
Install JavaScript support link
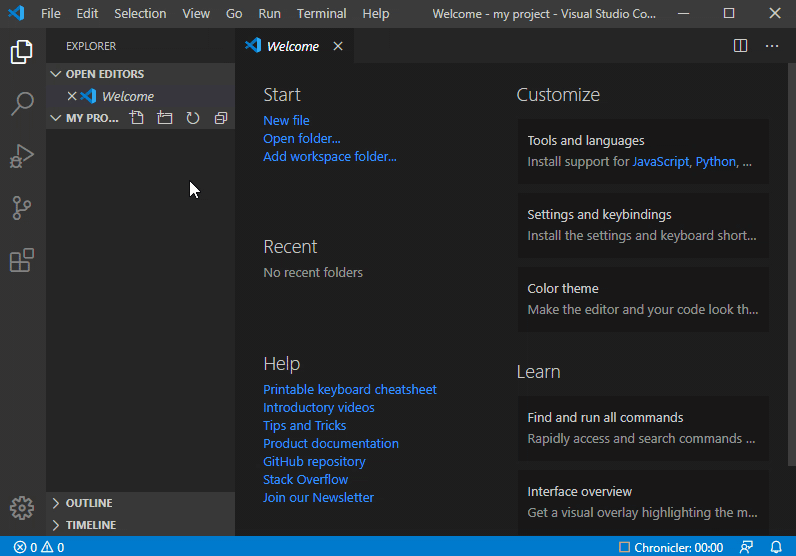660,161
